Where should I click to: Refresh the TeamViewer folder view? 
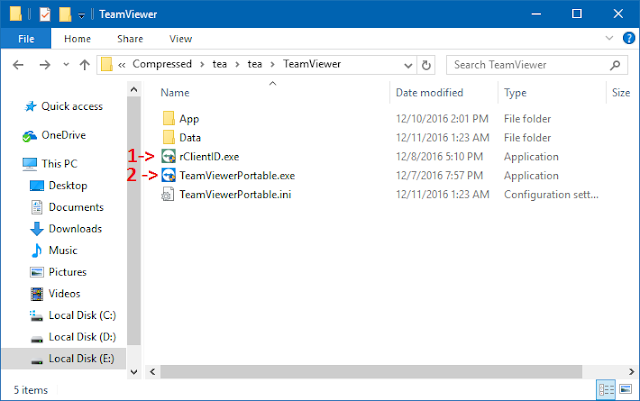pyautogui.click(x=426, y=65)
